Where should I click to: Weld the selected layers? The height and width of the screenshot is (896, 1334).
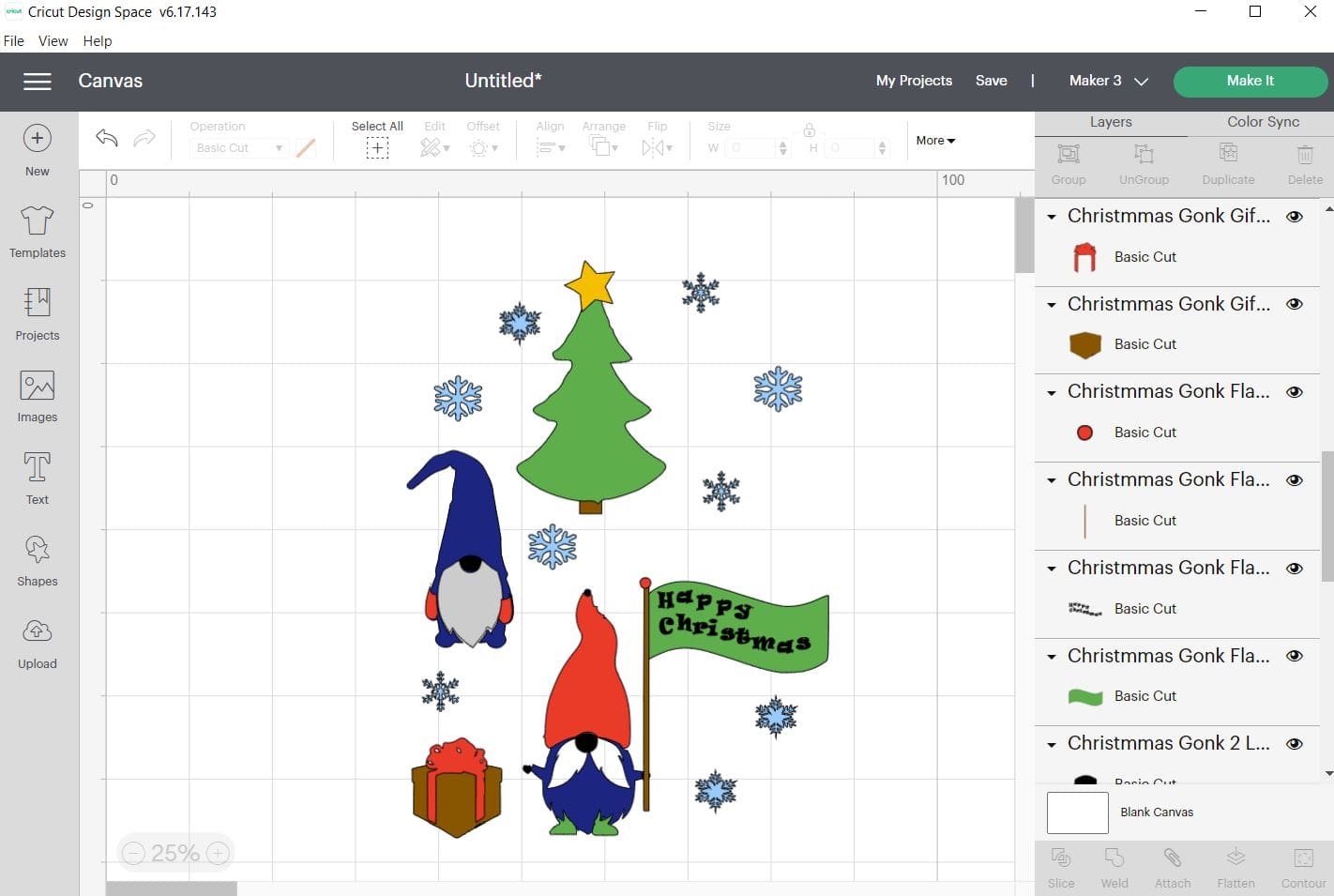[1114, 868]
